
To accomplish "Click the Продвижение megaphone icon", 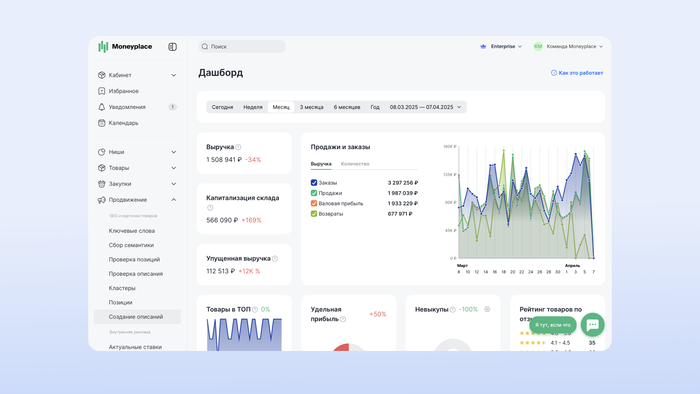I will [101, 200].
